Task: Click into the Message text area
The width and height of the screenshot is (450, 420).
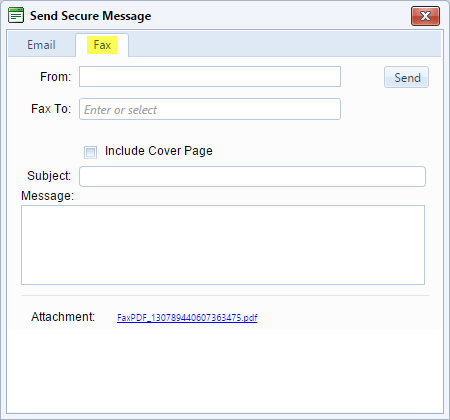Action: pos(223,245)
